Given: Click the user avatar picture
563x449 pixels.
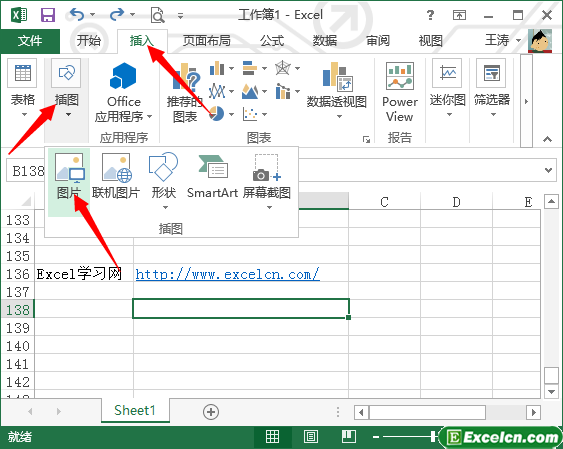Looking at the screenshot, I should [x=540, y=41].
